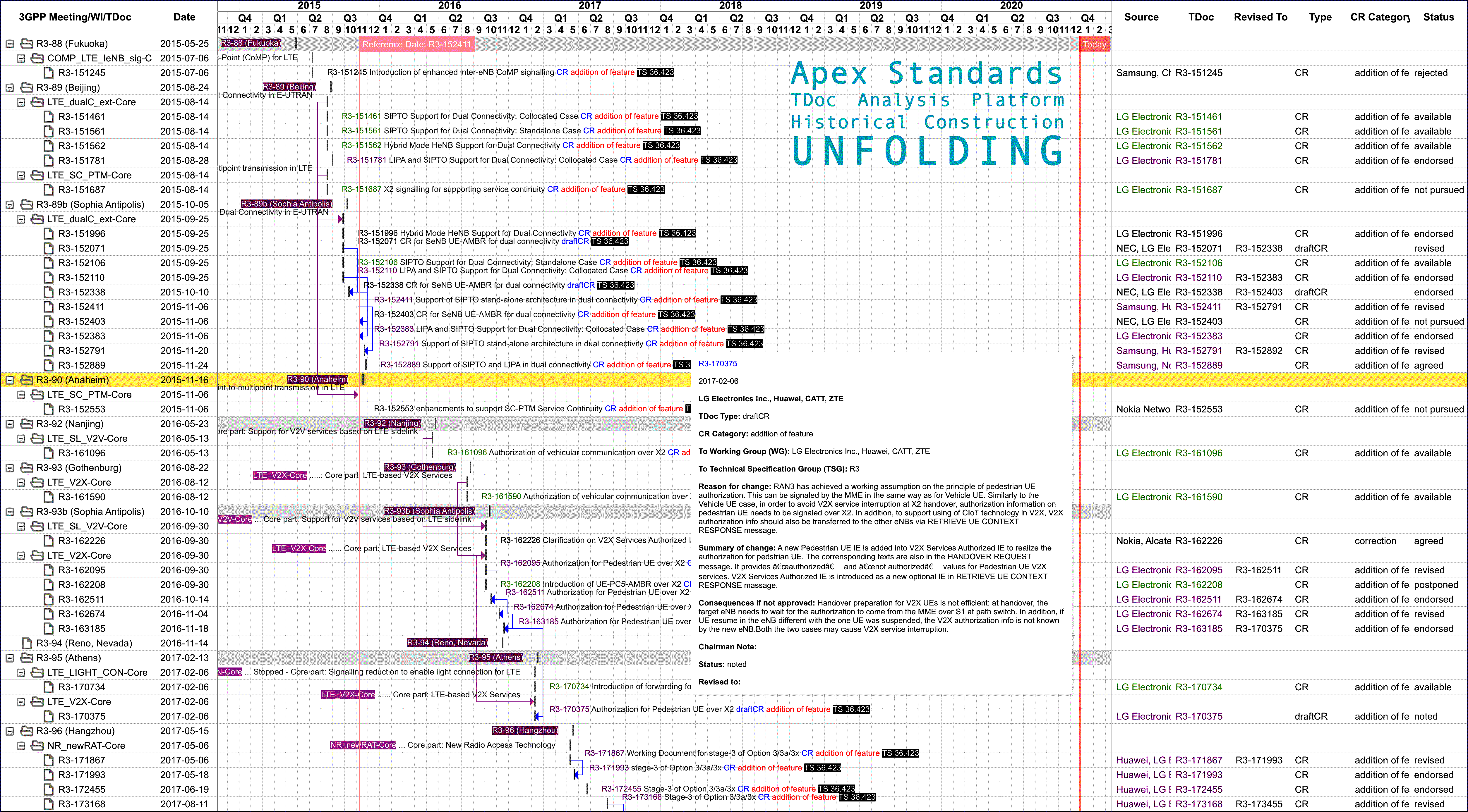Collapse R3-93b (Sophia Antipolis) tree node
Viewport: 1468px width, 812px height.
[x=10, y=512]
